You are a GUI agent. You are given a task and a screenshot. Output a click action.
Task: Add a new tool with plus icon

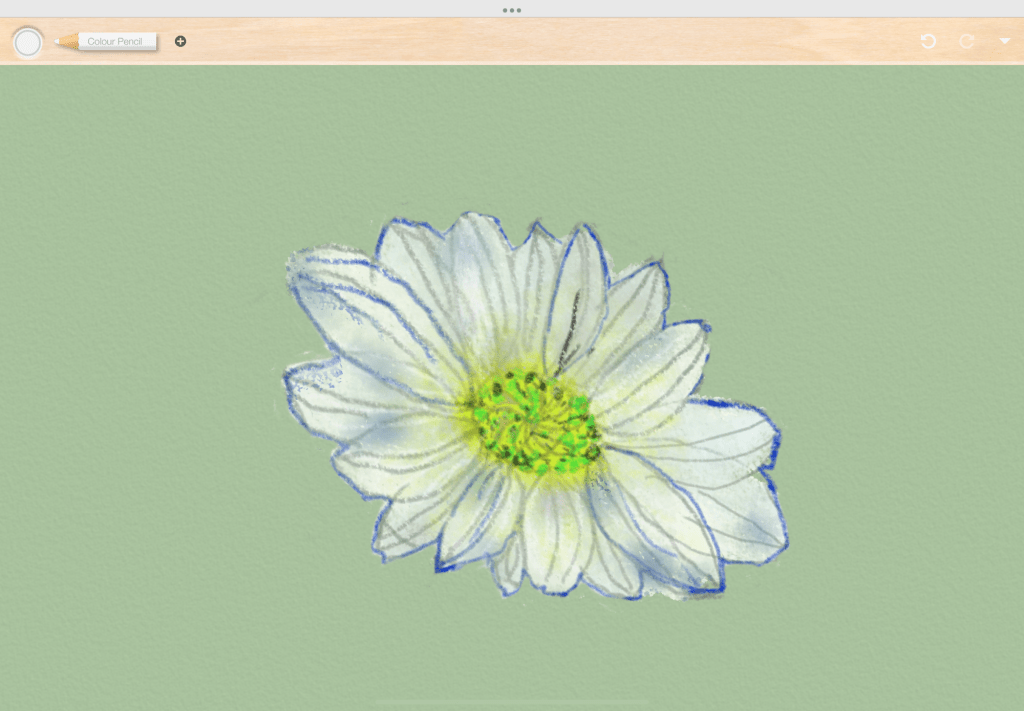pyautogui.click(x=180, y=41)
